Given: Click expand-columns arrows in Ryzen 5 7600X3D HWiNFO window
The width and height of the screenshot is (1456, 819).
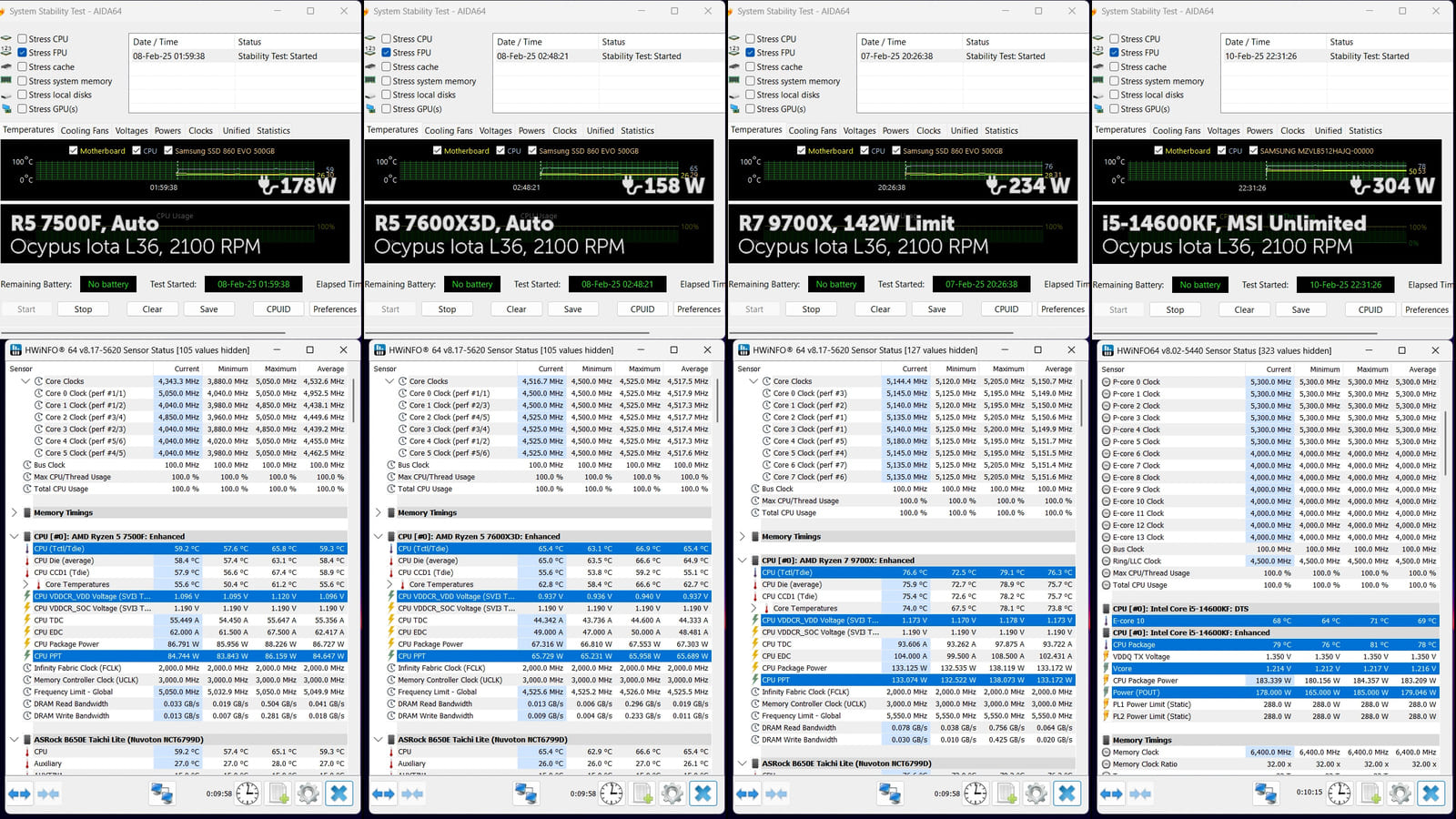Looking at the screenshot, I should (x=383, y=794).
